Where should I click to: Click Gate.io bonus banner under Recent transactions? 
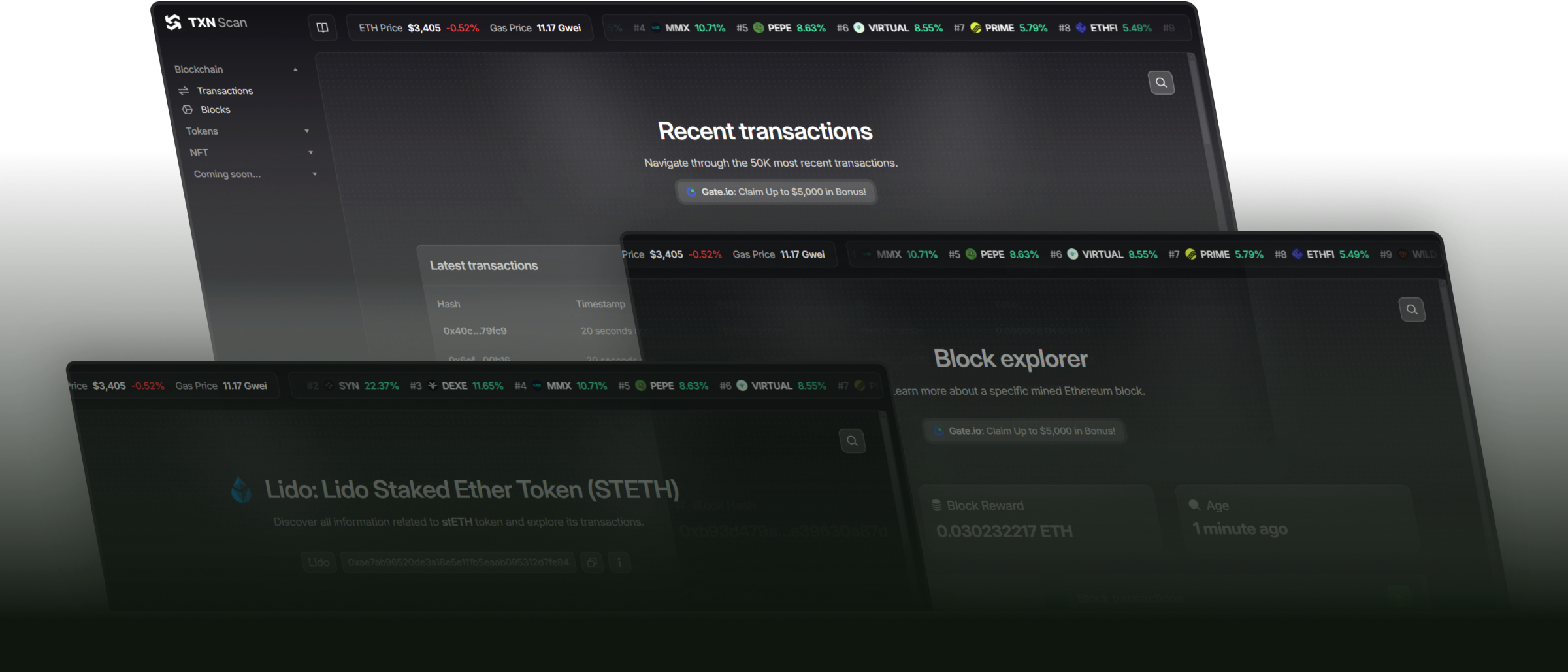pos(776,192)
